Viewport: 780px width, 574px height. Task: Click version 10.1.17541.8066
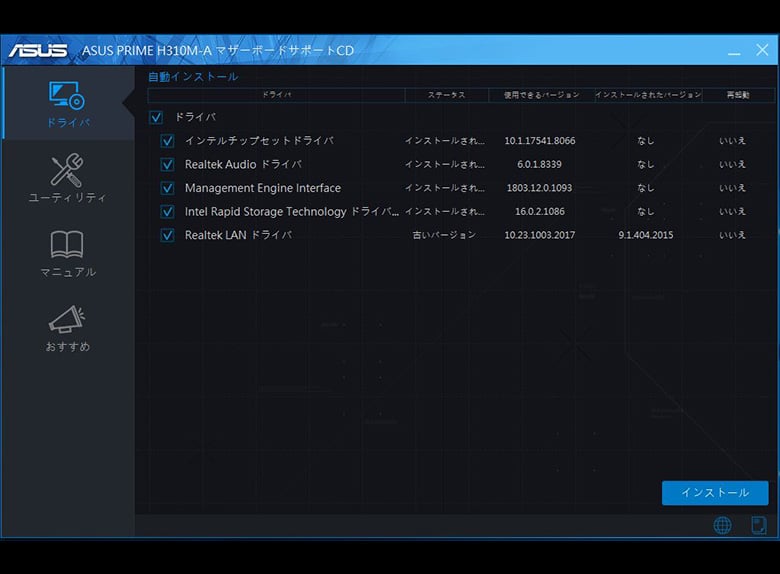click(540, 141)
